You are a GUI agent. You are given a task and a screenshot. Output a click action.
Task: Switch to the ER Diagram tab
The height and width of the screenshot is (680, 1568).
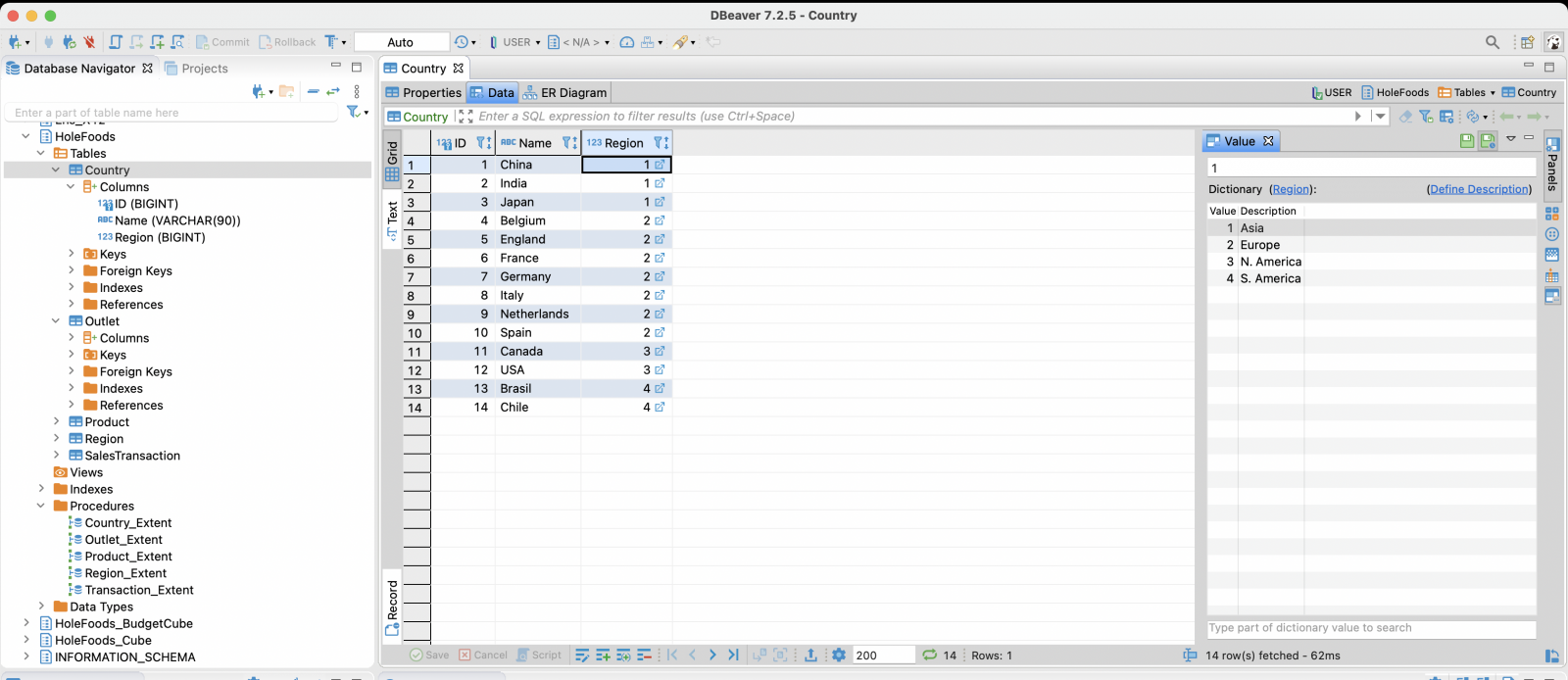tap(564, 93)
